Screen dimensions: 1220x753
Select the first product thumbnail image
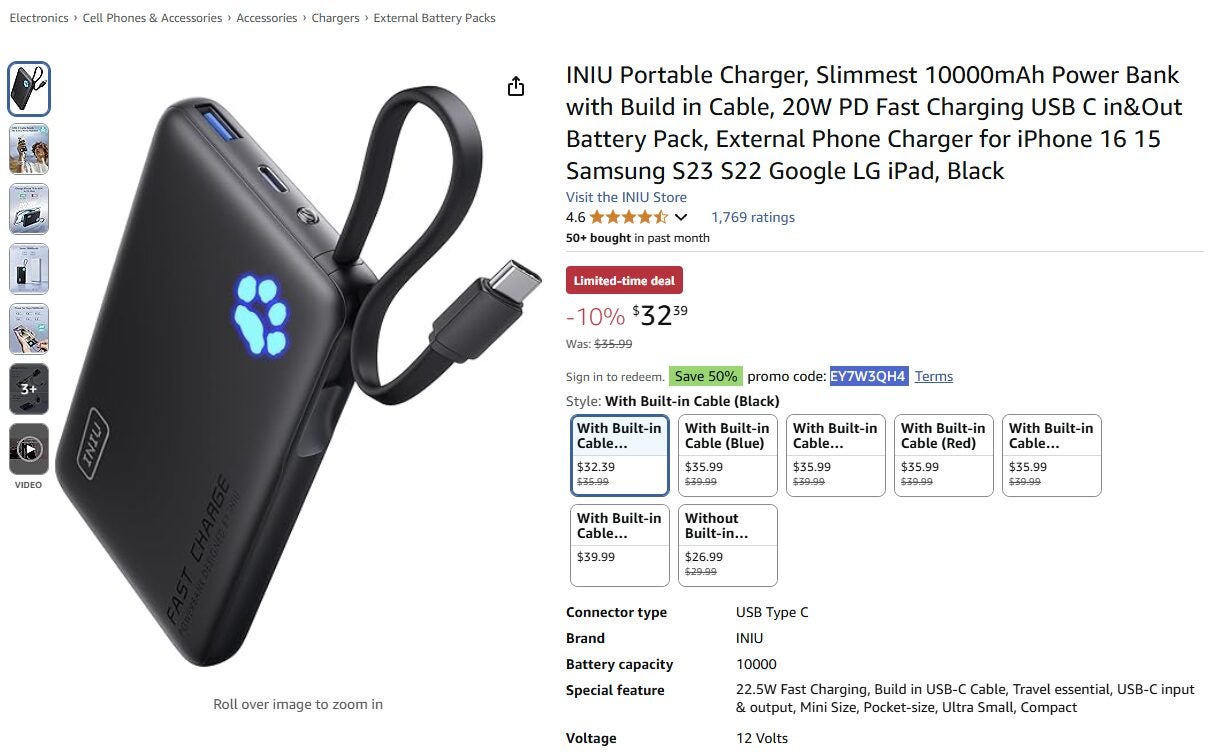tap(29, 89)
